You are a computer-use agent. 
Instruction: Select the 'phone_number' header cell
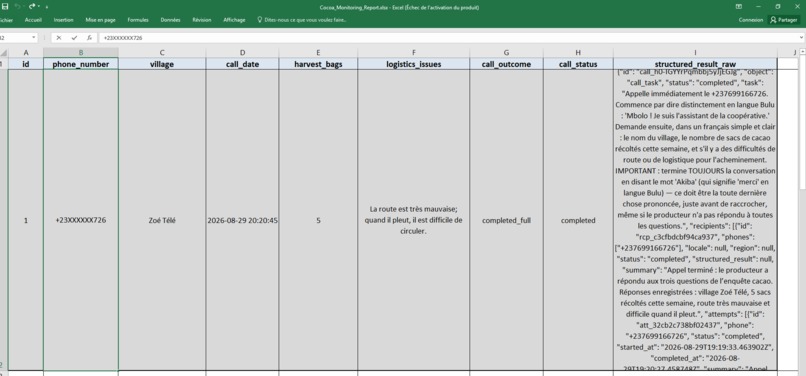point(81,64)
